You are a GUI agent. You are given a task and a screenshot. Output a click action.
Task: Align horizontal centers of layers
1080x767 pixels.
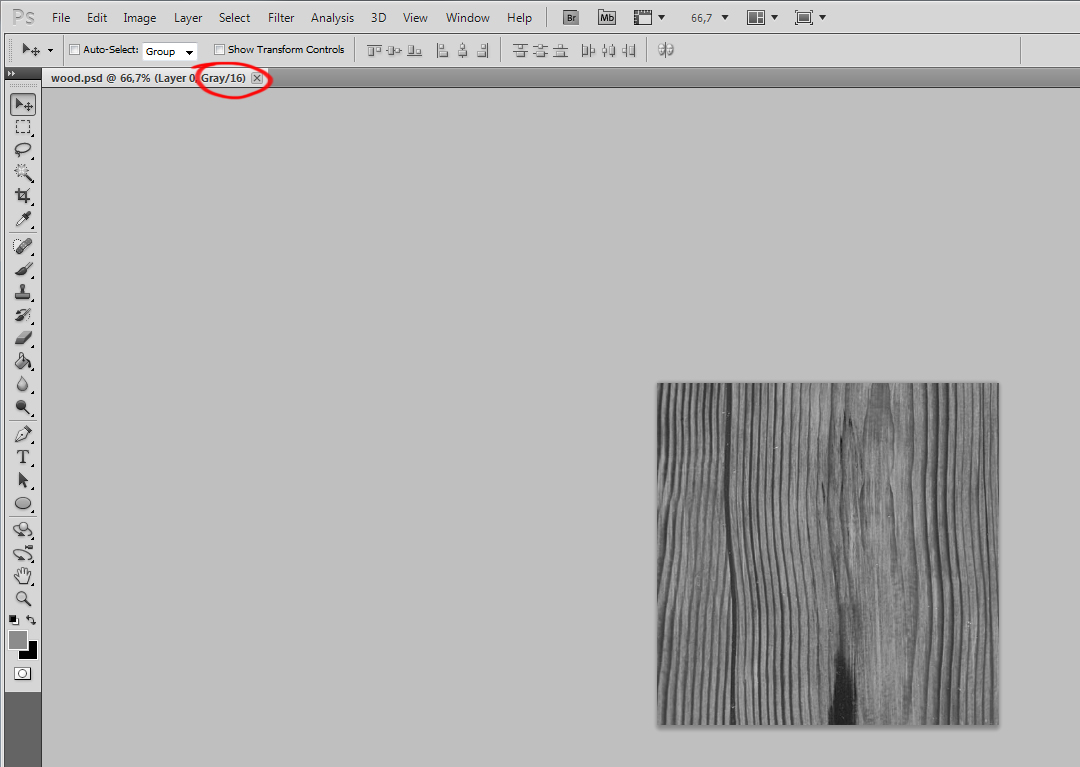pyautogui.click(x=463, y=50)
